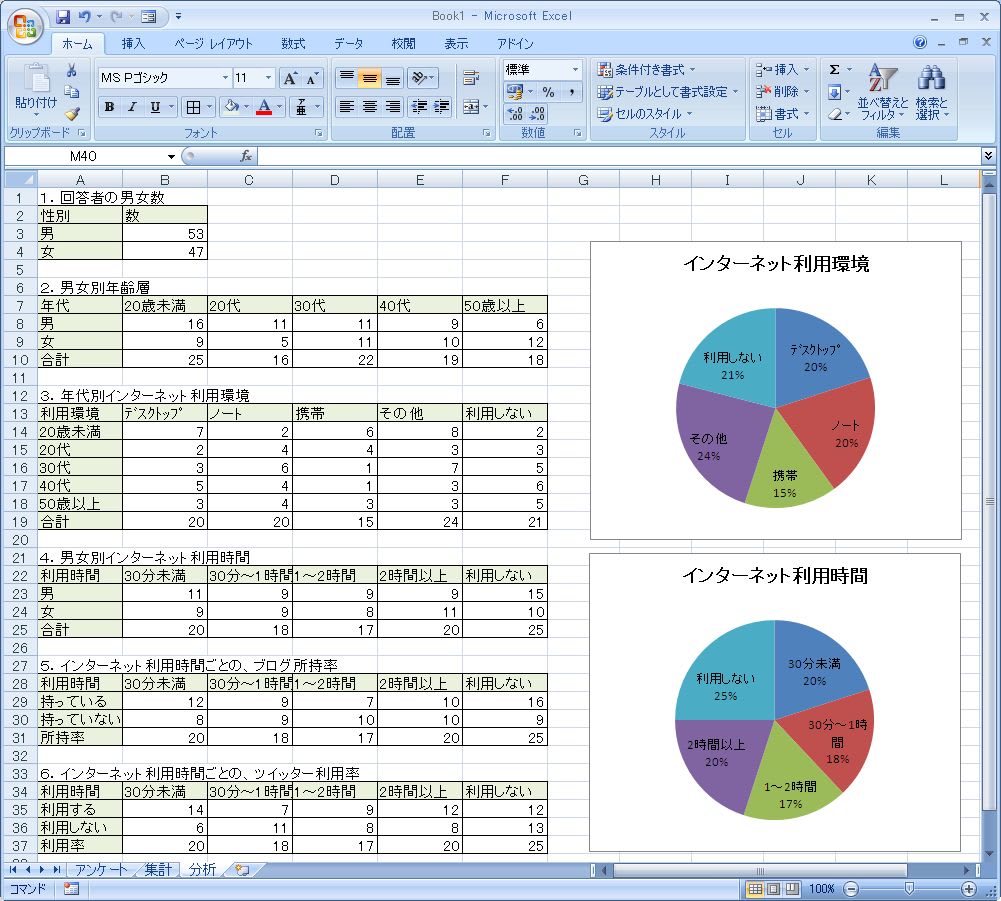Viewport: 1001px width, 901px height.
Task: Click the AutoSum sigma icon
Action: coord(834,70)
